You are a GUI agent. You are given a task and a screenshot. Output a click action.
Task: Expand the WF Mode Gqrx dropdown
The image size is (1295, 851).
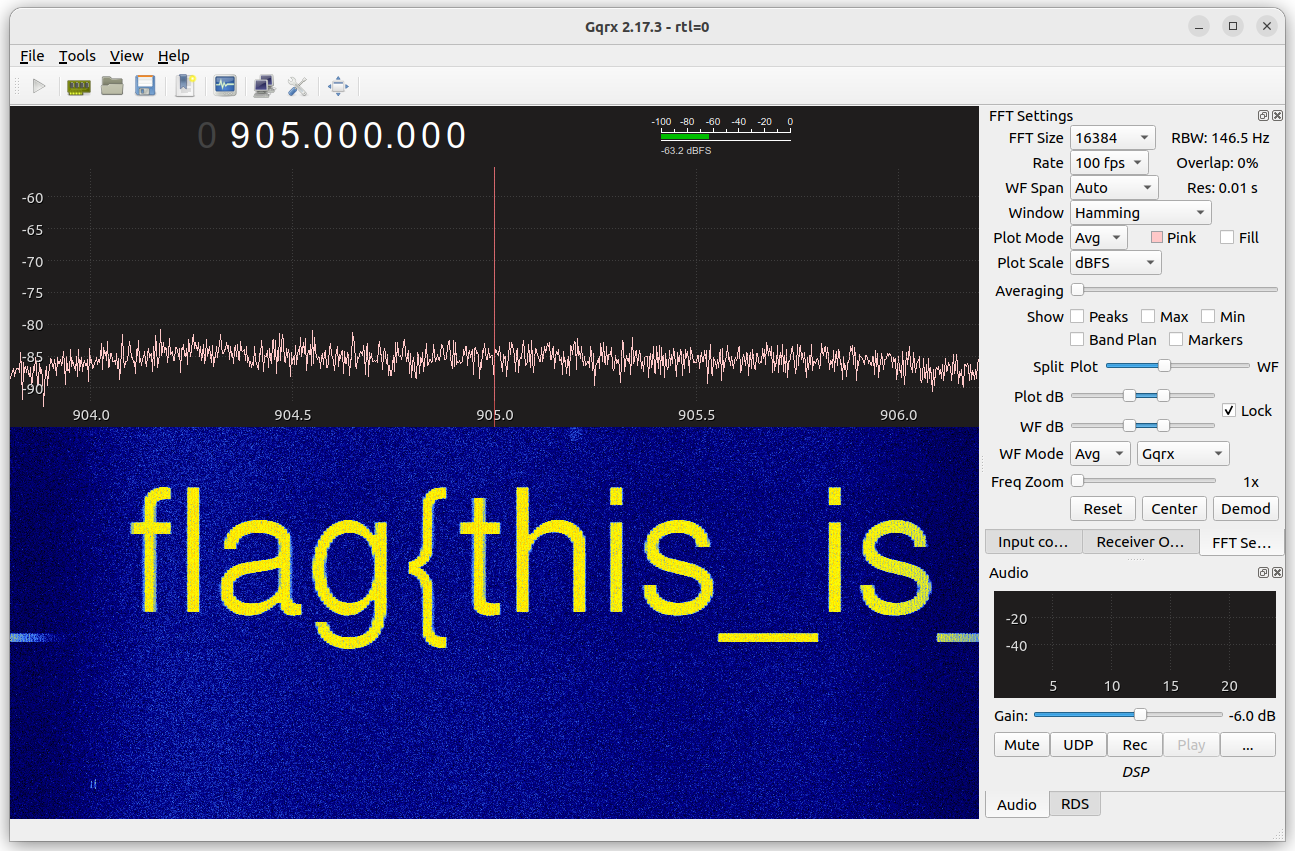(x=1183, y=453)
